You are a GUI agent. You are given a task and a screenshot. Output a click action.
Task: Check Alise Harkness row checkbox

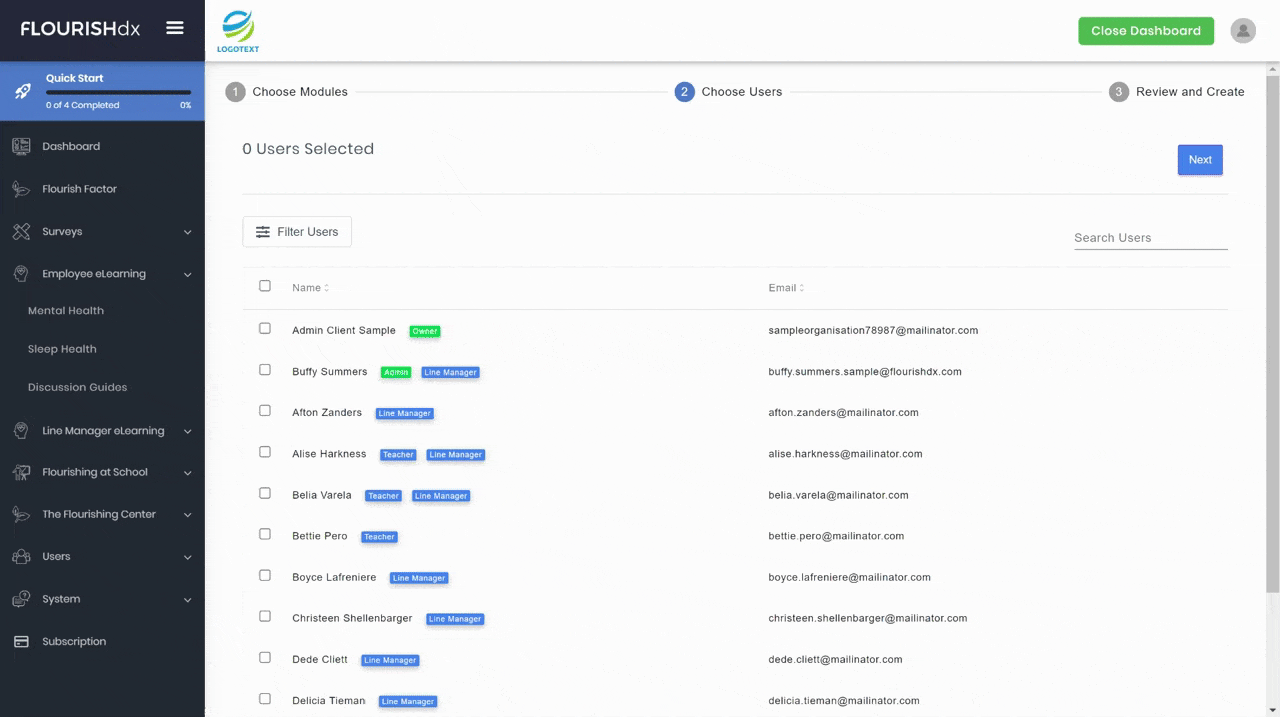click(x=265, y=451)
